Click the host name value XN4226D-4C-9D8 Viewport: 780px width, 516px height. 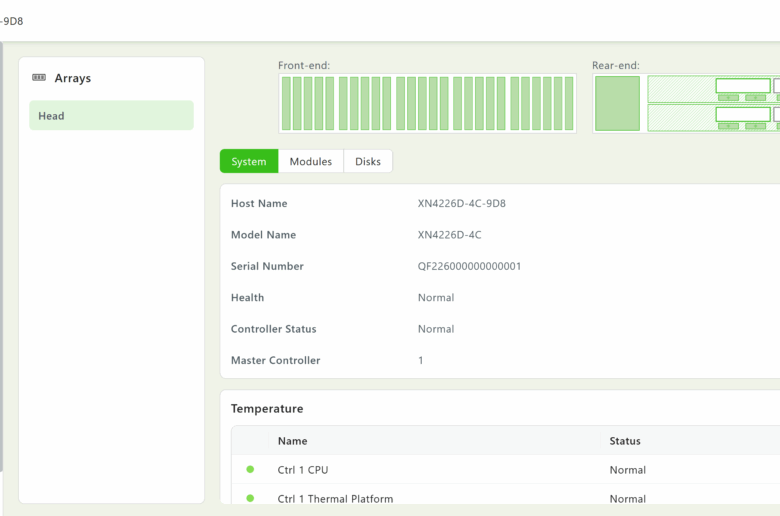click(x=461, y=204)
